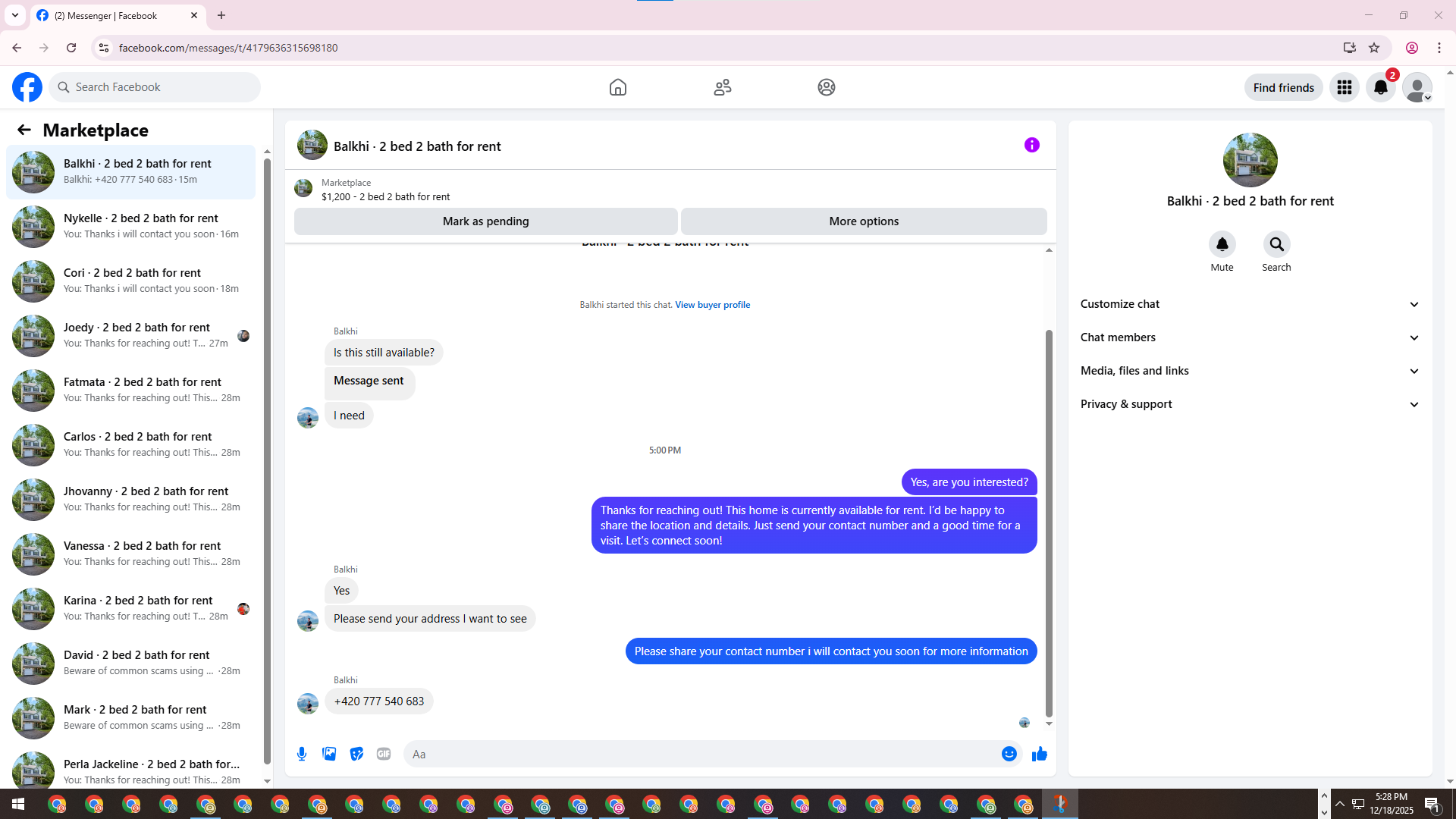Click the browser address bar URL
Screen dimensions: 1456x819
coord(228,48)
